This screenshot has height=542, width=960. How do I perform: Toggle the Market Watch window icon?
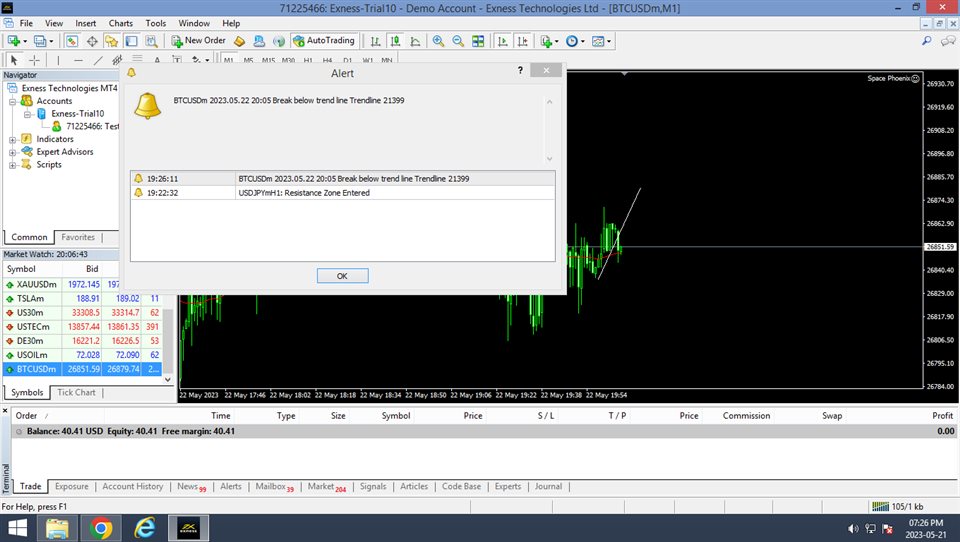pyautogui.click(x=72, y=41)
